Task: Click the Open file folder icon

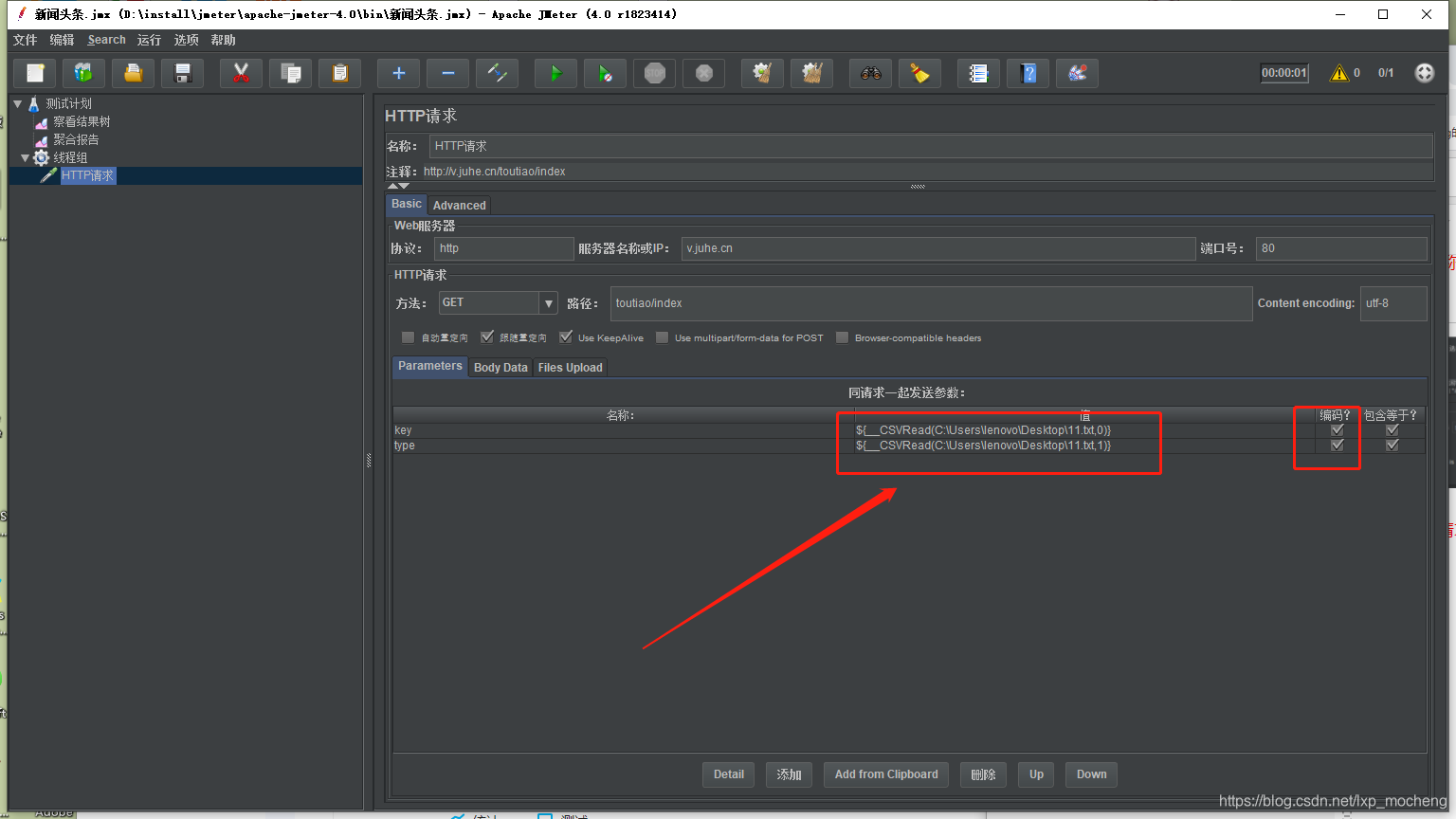Action: point(134,73)
